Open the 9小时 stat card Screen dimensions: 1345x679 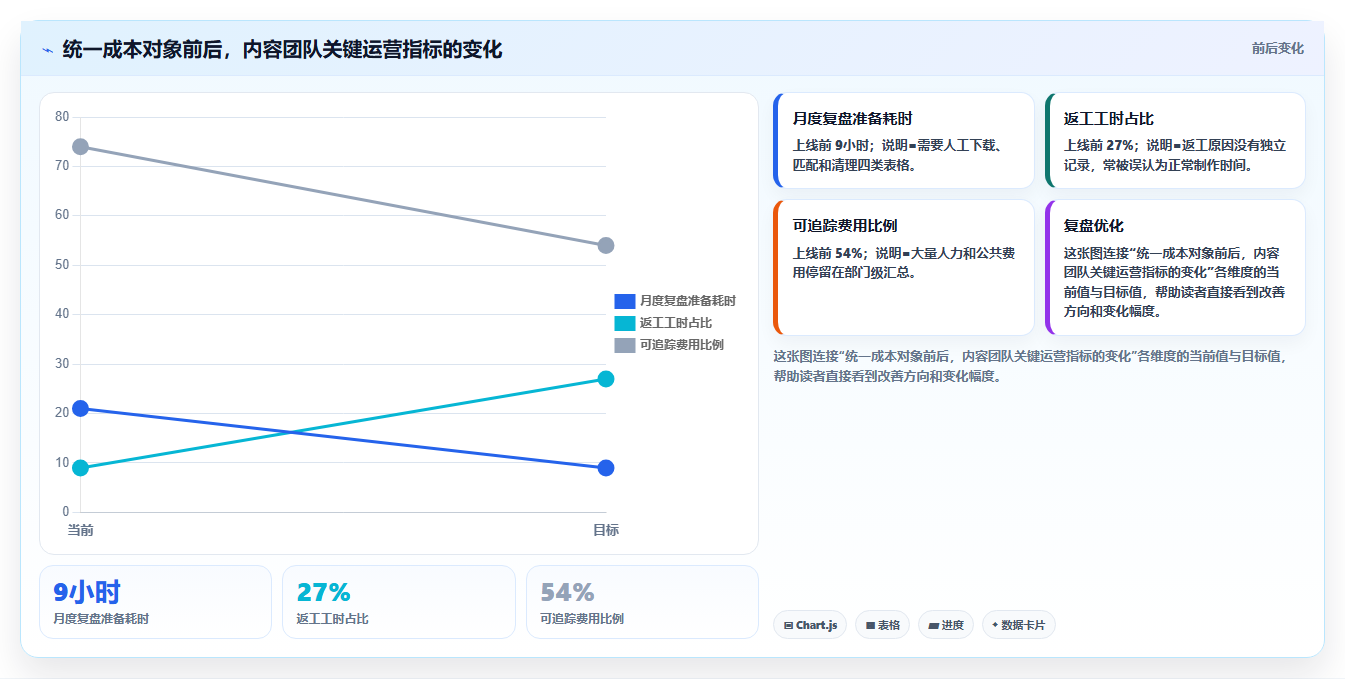tap(155, 602)
